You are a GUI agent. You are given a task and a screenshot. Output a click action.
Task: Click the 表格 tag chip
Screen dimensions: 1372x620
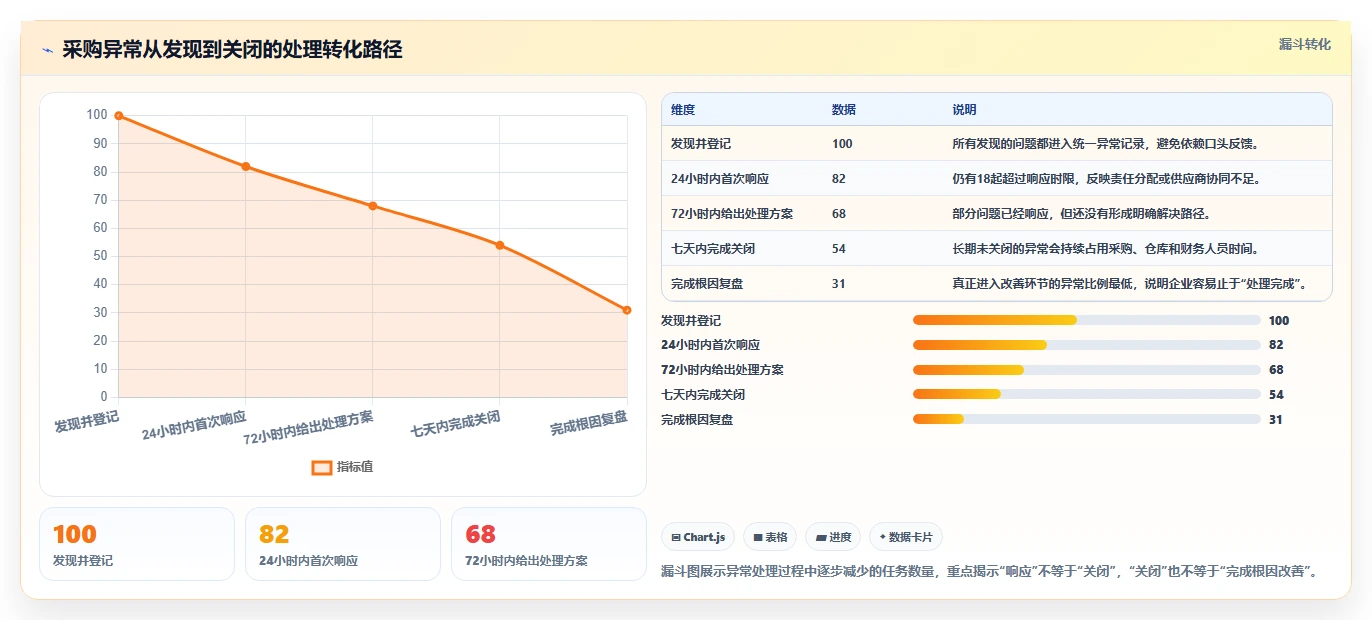coord(770,537)
